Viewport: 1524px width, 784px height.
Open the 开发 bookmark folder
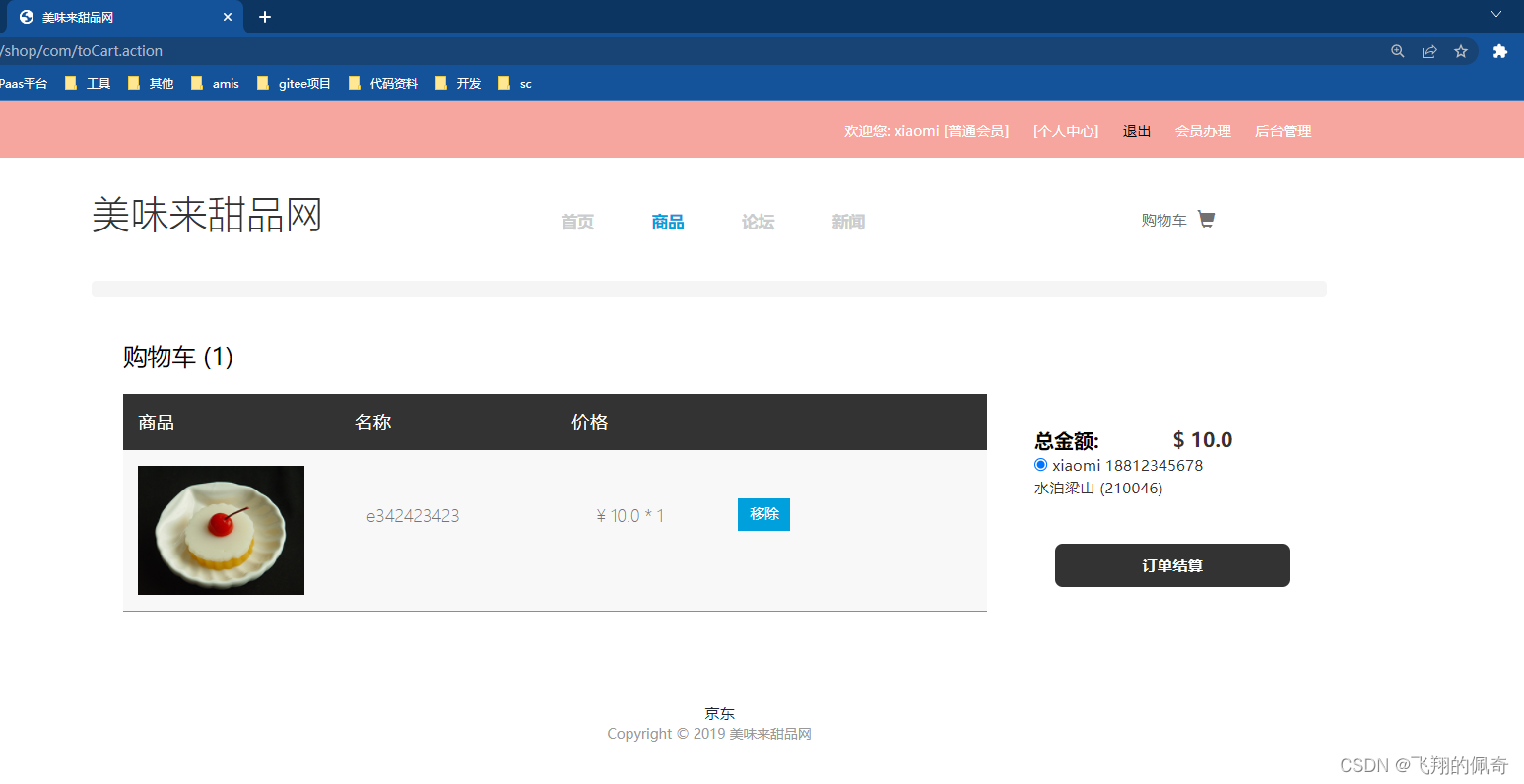[458, 84]
